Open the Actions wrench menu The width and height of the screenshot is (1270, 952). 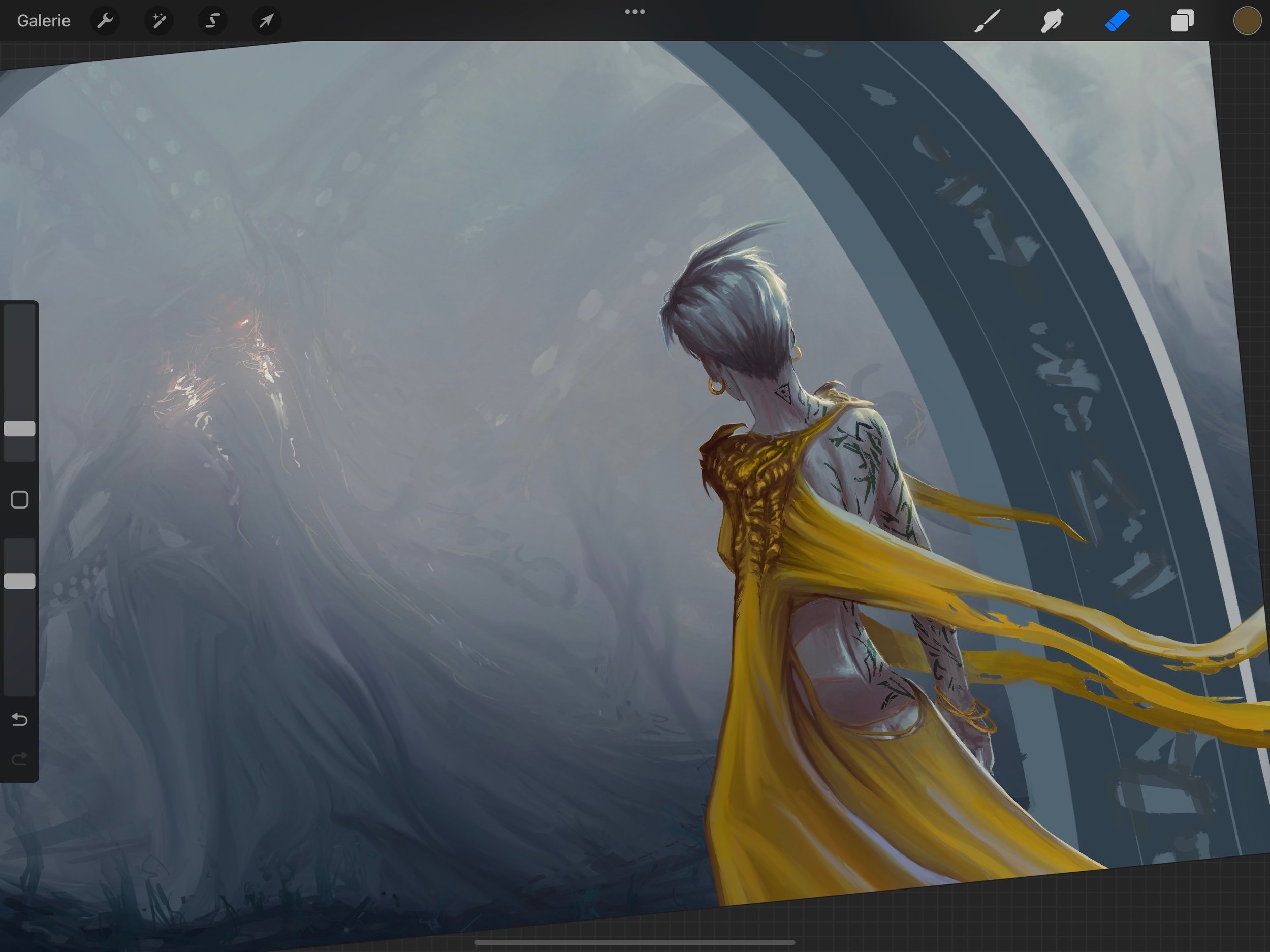[105, 21]
